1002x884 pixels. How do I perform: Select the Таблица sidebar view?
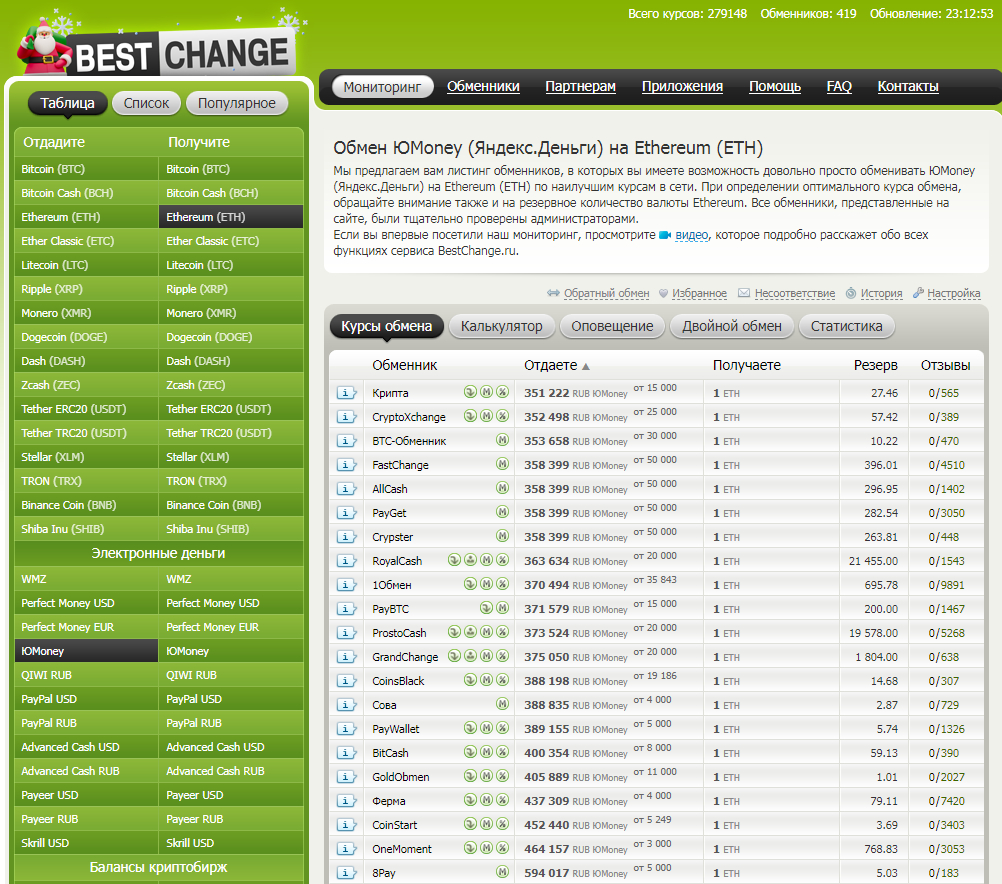pyautogui.click(x=67, y=103)
